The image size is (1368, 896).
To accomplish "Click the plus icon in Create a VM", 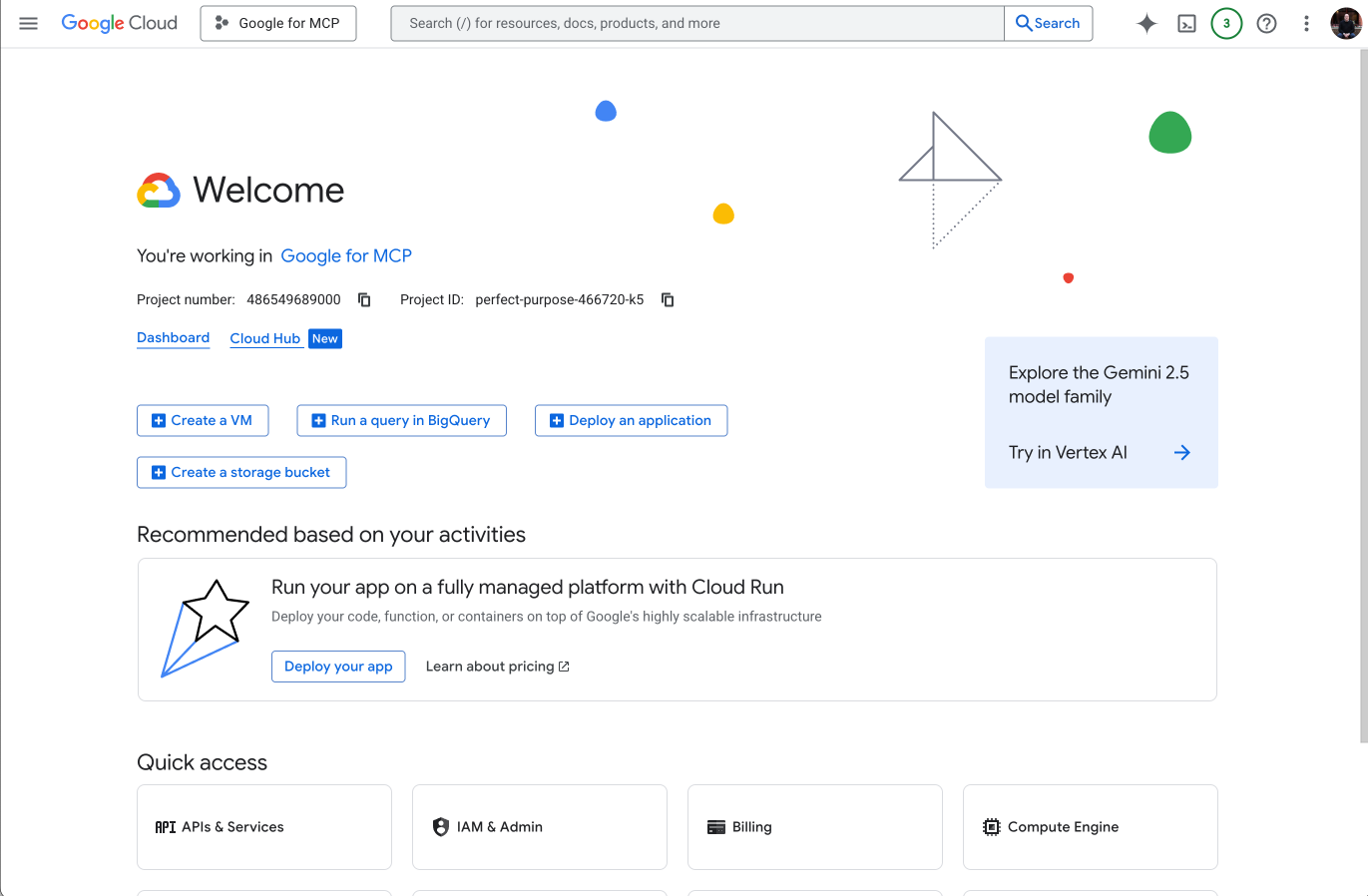I will 158,420.
